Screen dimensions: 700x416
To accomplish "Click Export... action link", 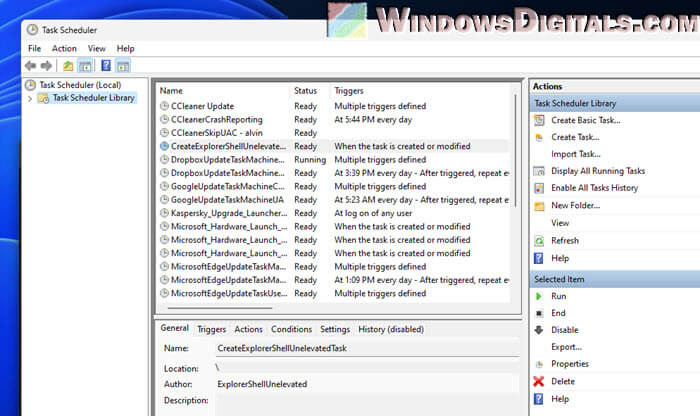I will point(567,347).
